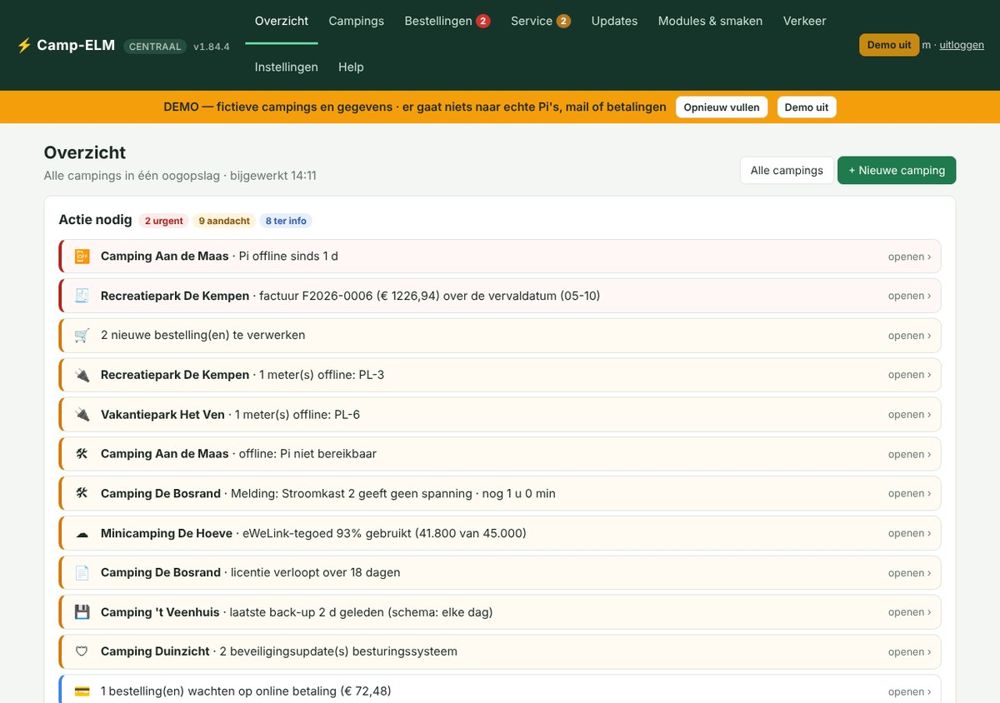The height and width of the screenshot is (703, 1000).
Task: Click Opnieuw vullen in the demo banner
Action: [x=721, y=107]
